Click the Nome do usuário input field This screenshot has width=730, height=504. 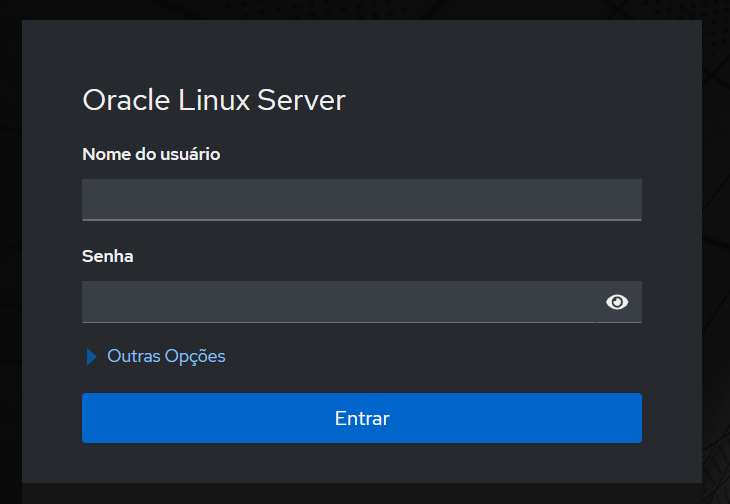[x=361, y=199]
